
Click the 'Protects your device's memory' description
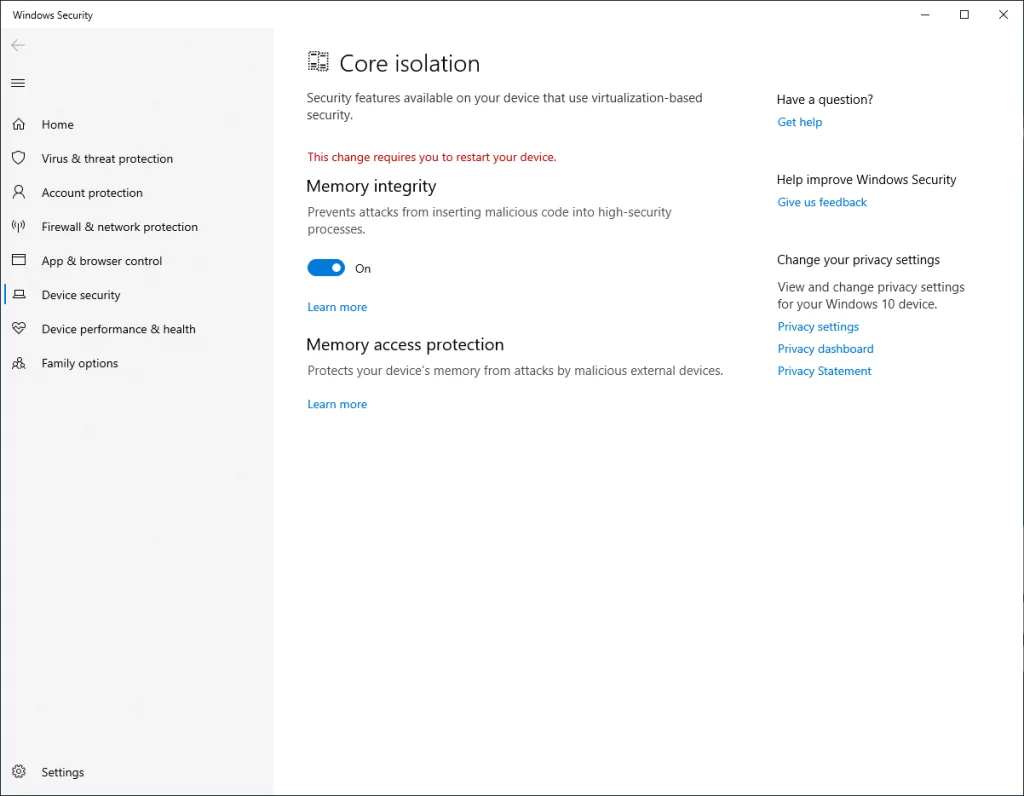point(515,370)
